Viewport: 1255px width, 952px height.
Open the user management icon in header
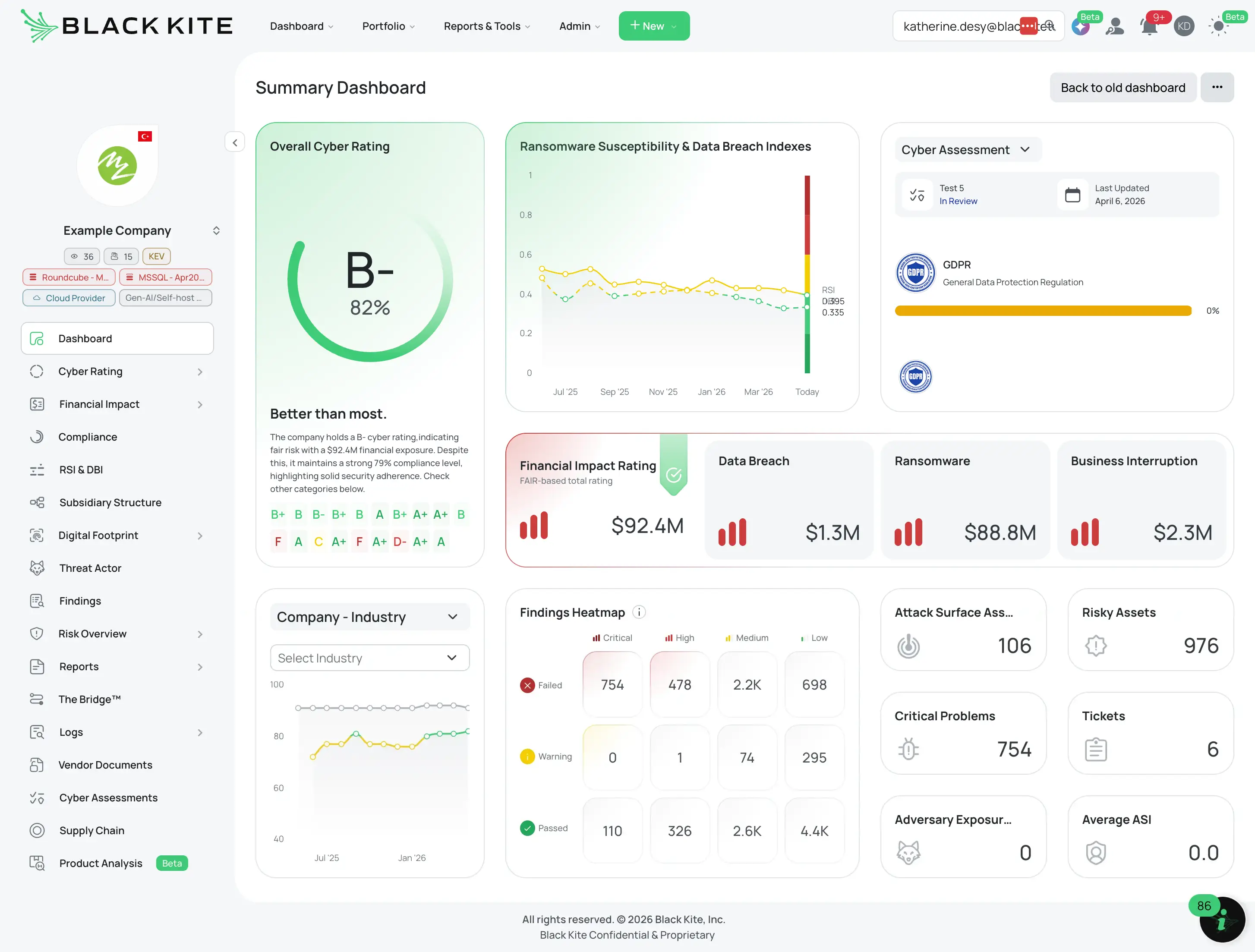(x=1115, y=26)
